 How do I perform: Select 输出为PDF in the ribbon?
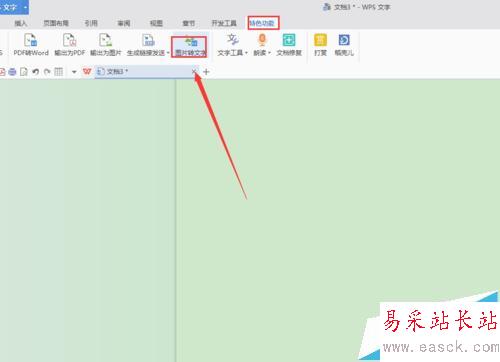point(70,44)
